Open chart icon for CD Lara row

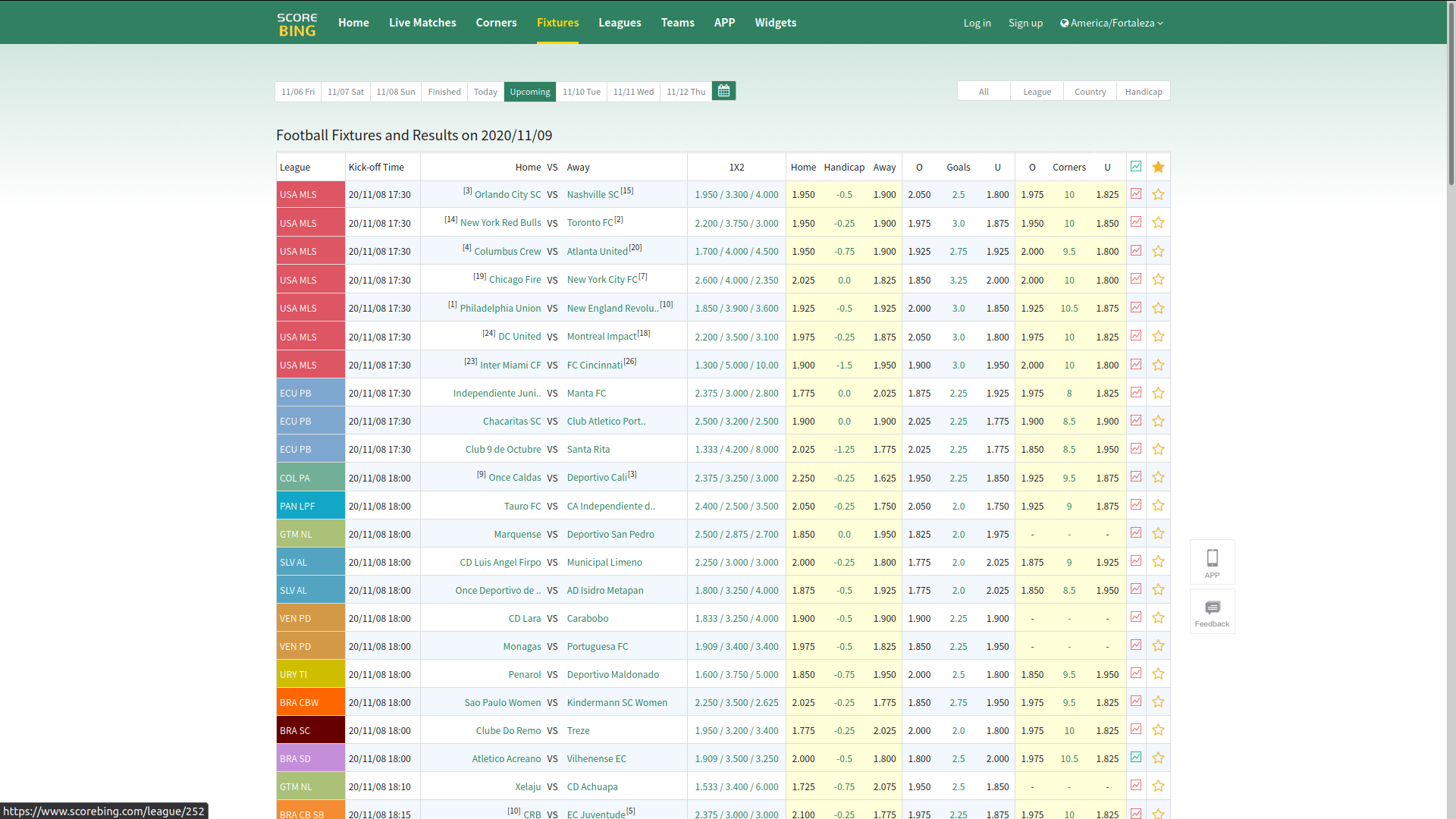coord(1136,617)
